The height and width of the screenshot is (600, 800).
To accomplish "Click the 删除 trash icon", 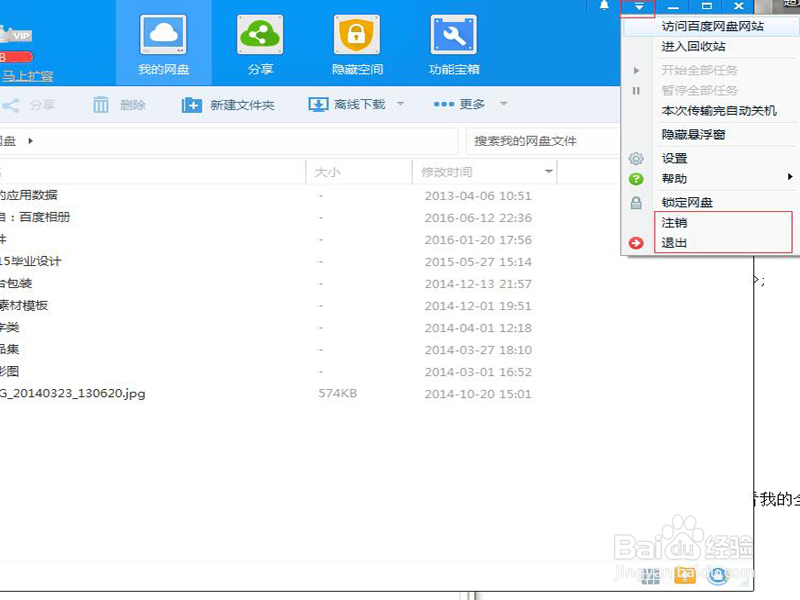I will point(101,105).
